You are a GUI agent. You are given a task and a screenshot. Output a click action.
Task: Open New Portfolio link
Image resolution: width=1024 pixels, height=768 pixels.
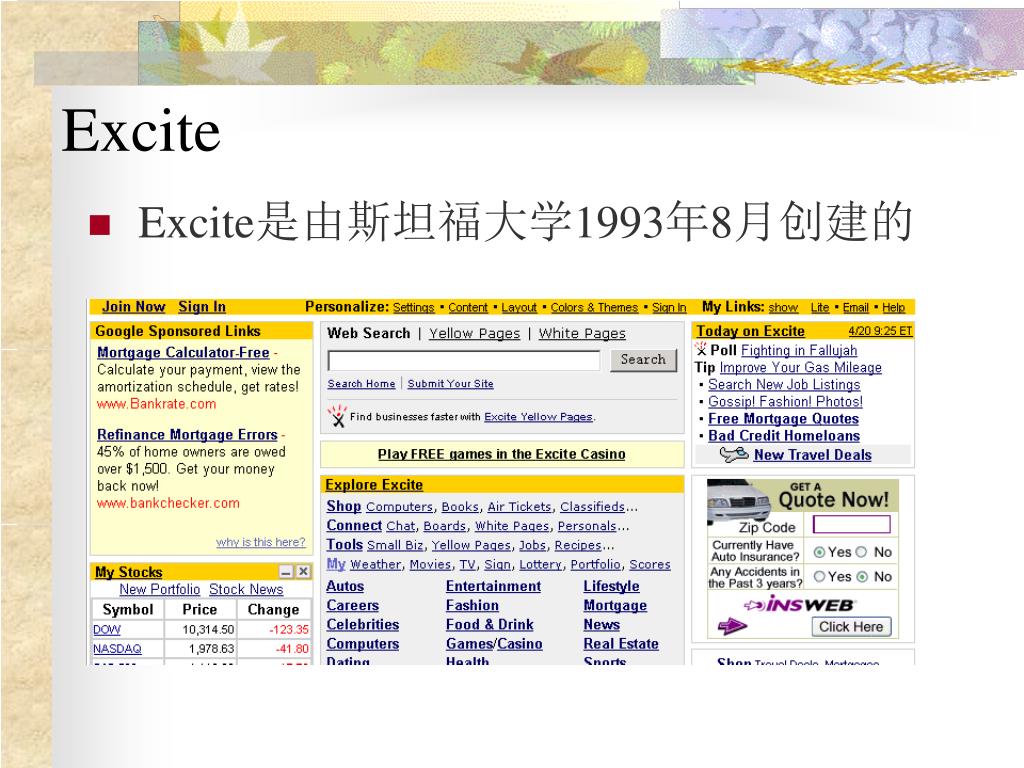pos(159,589)
